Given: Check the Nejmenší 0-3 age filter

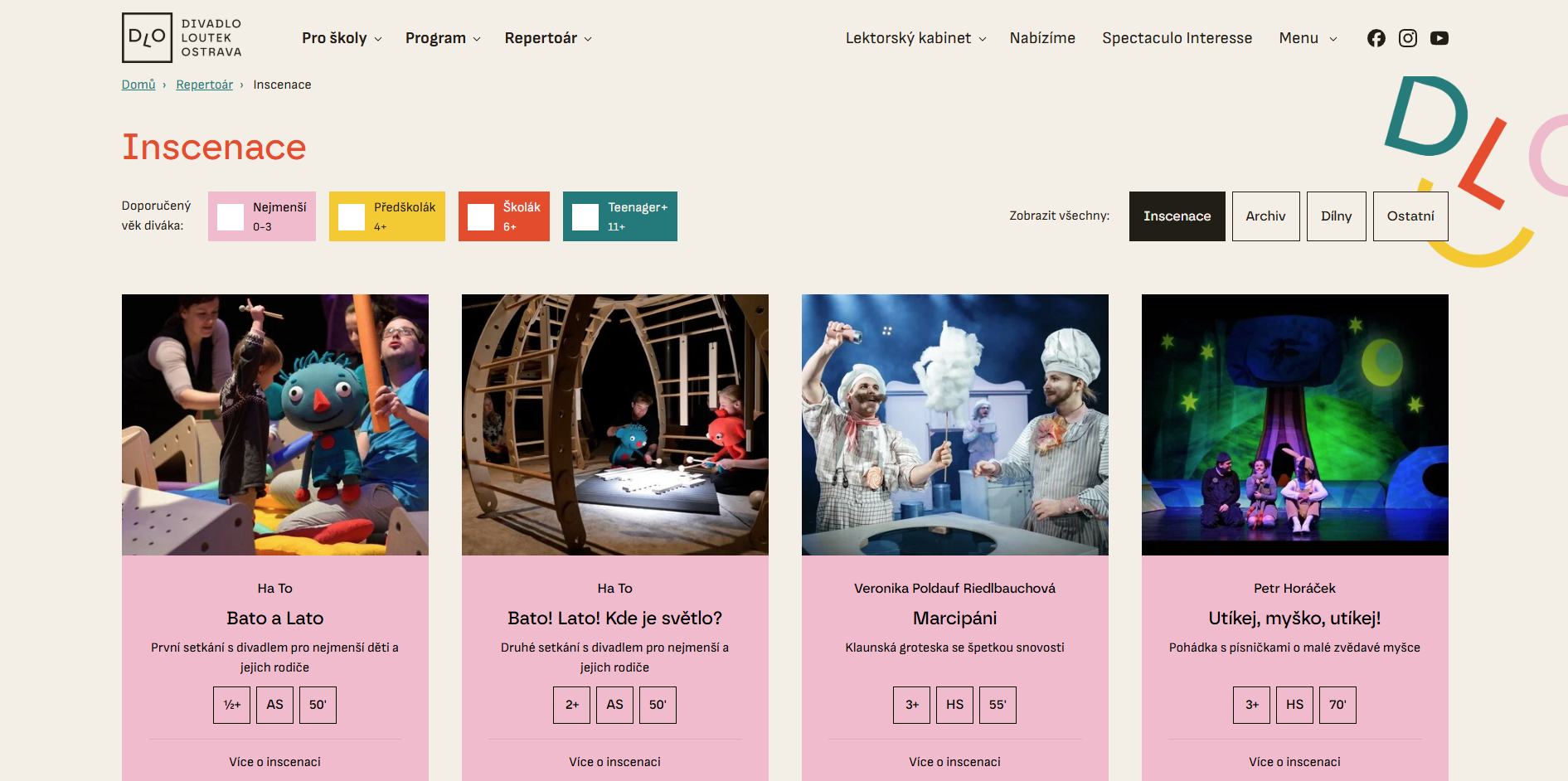Looking at the screenshot, I should click(231, 217).
